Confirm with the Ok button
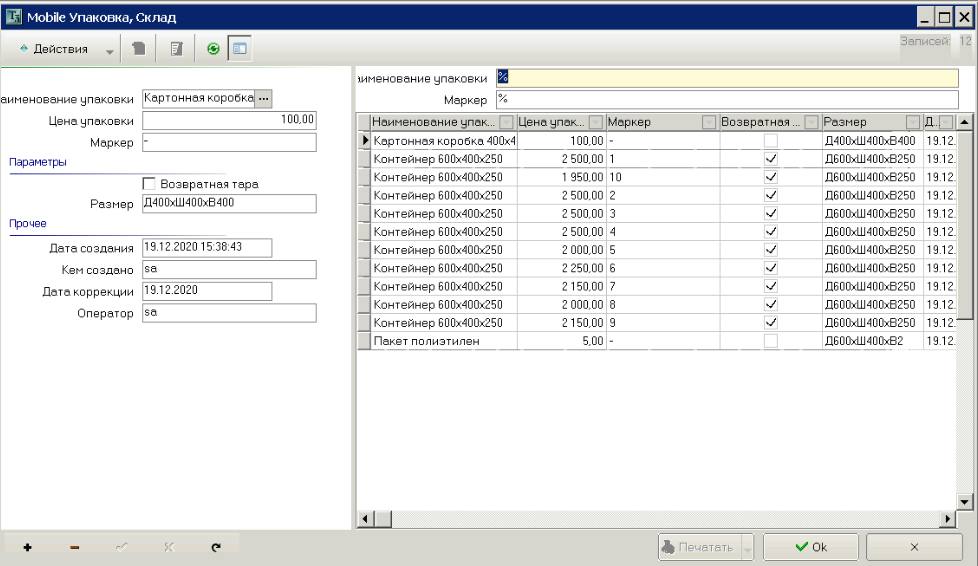Screen dimensions: 978x566 811,547
